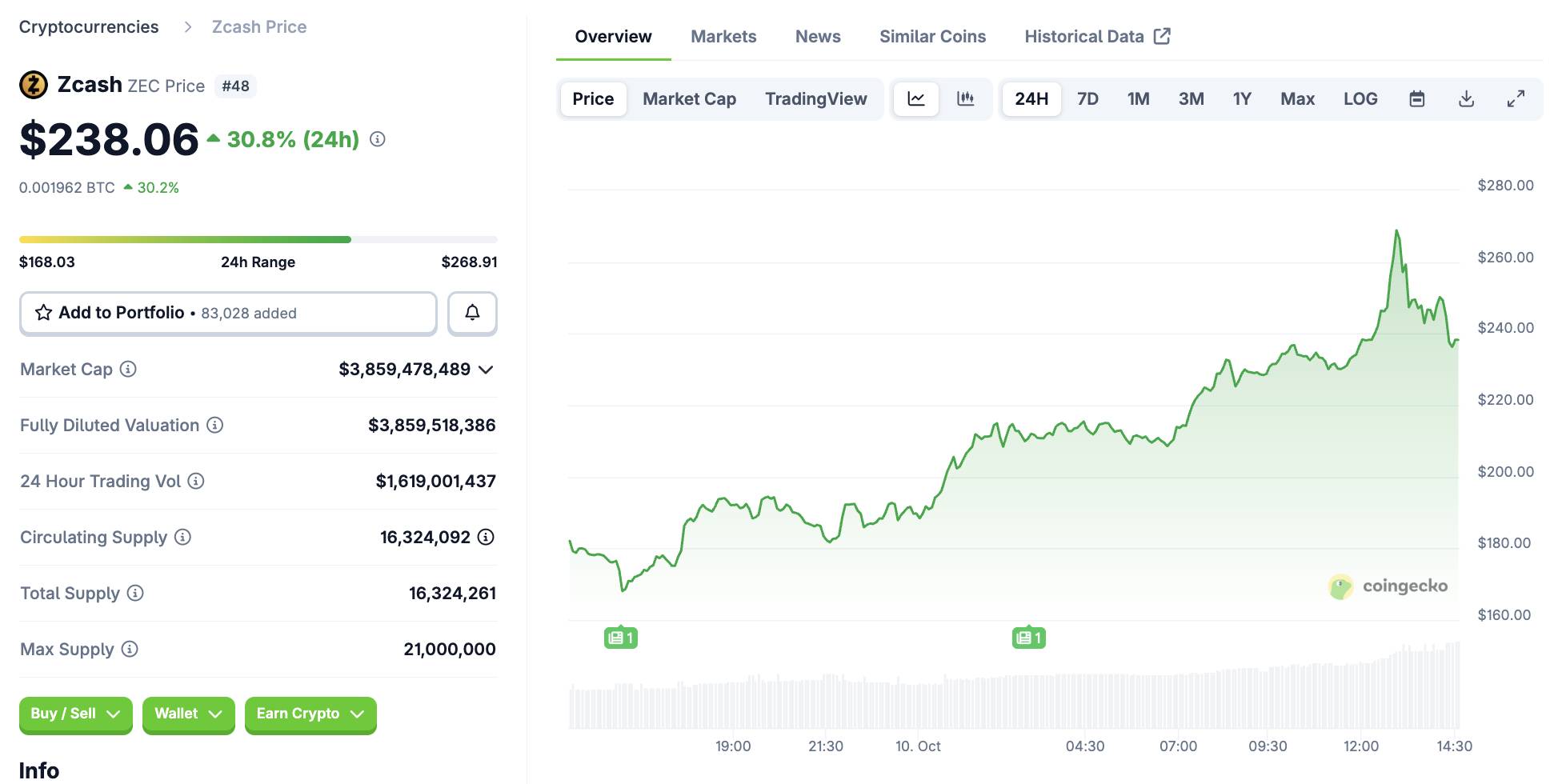This screenshot has height=784, width=1562.
Task: Click info icon beside Circulating Supply value
Action: click(486, 537)
